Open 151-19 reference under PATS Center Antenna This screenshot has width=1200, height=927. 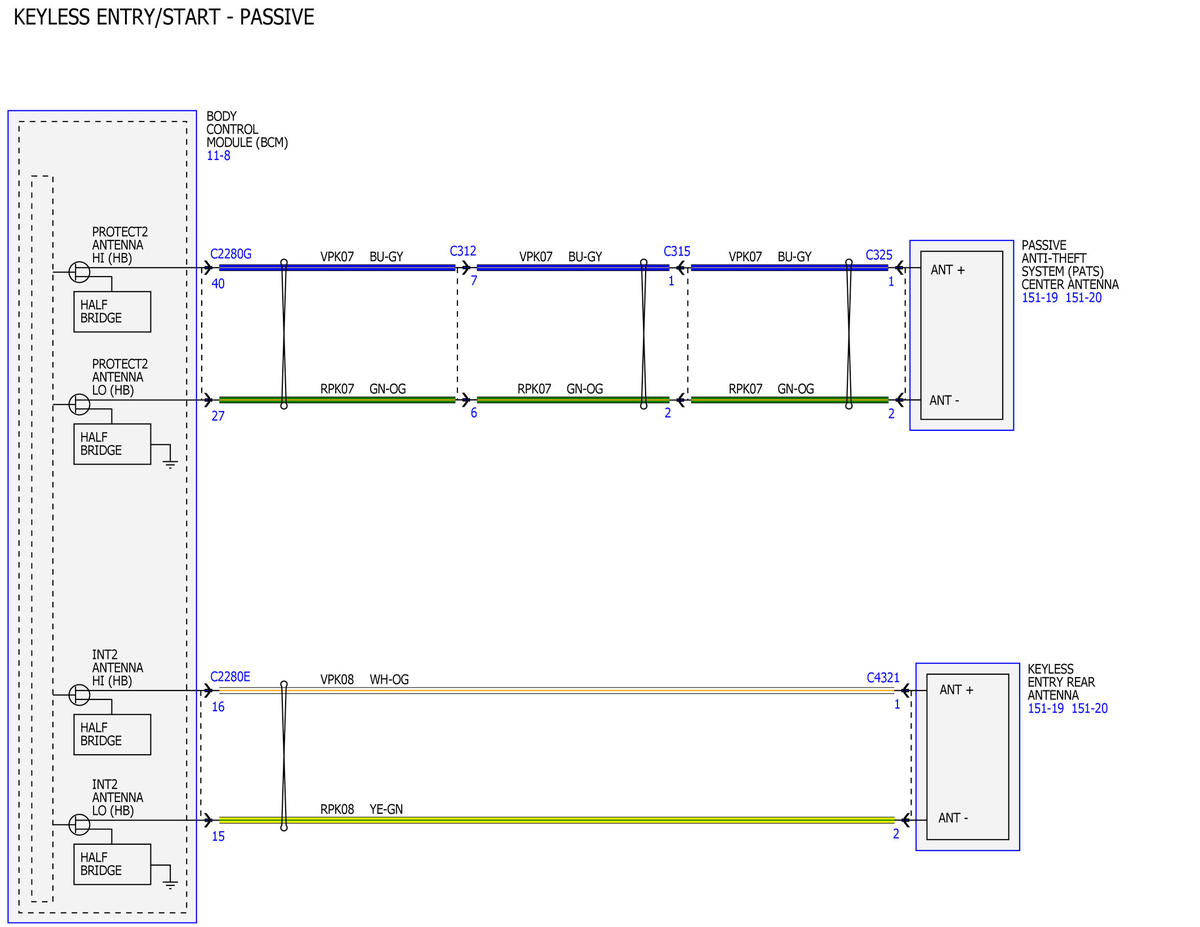(x=1040, y=298)
